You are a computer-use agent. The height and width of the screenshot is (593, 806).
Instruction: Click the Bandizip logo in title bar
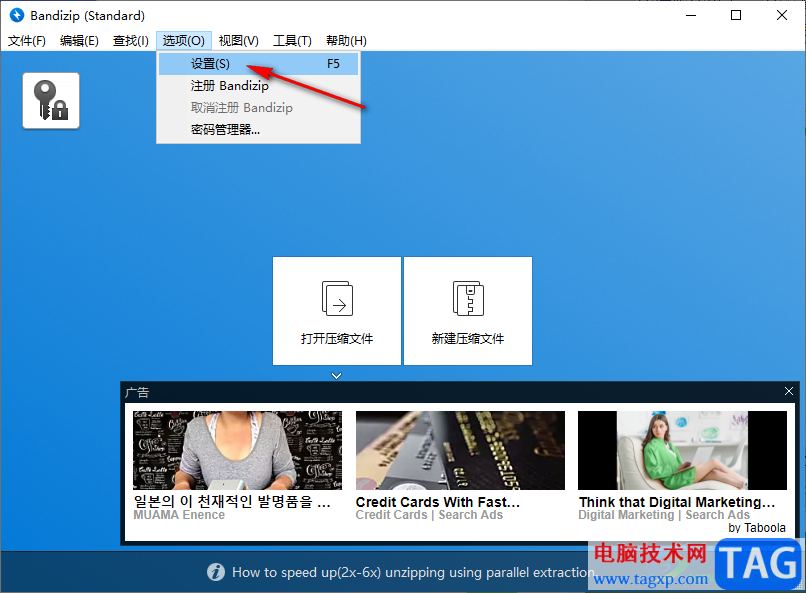tap(17, 15)
